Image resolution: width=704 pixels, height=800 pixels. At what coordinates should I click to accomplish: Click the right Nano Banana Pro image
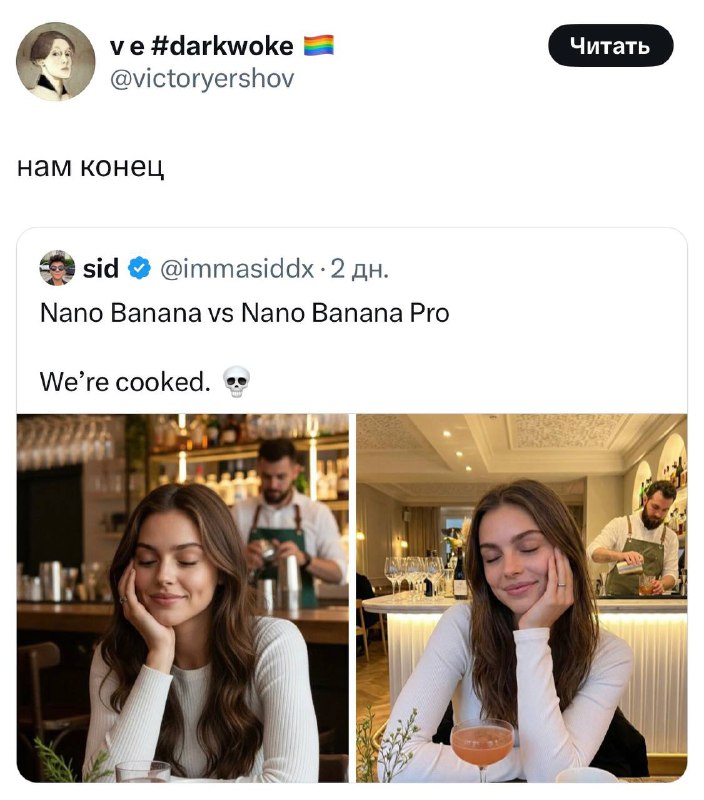tap(520, 600)
